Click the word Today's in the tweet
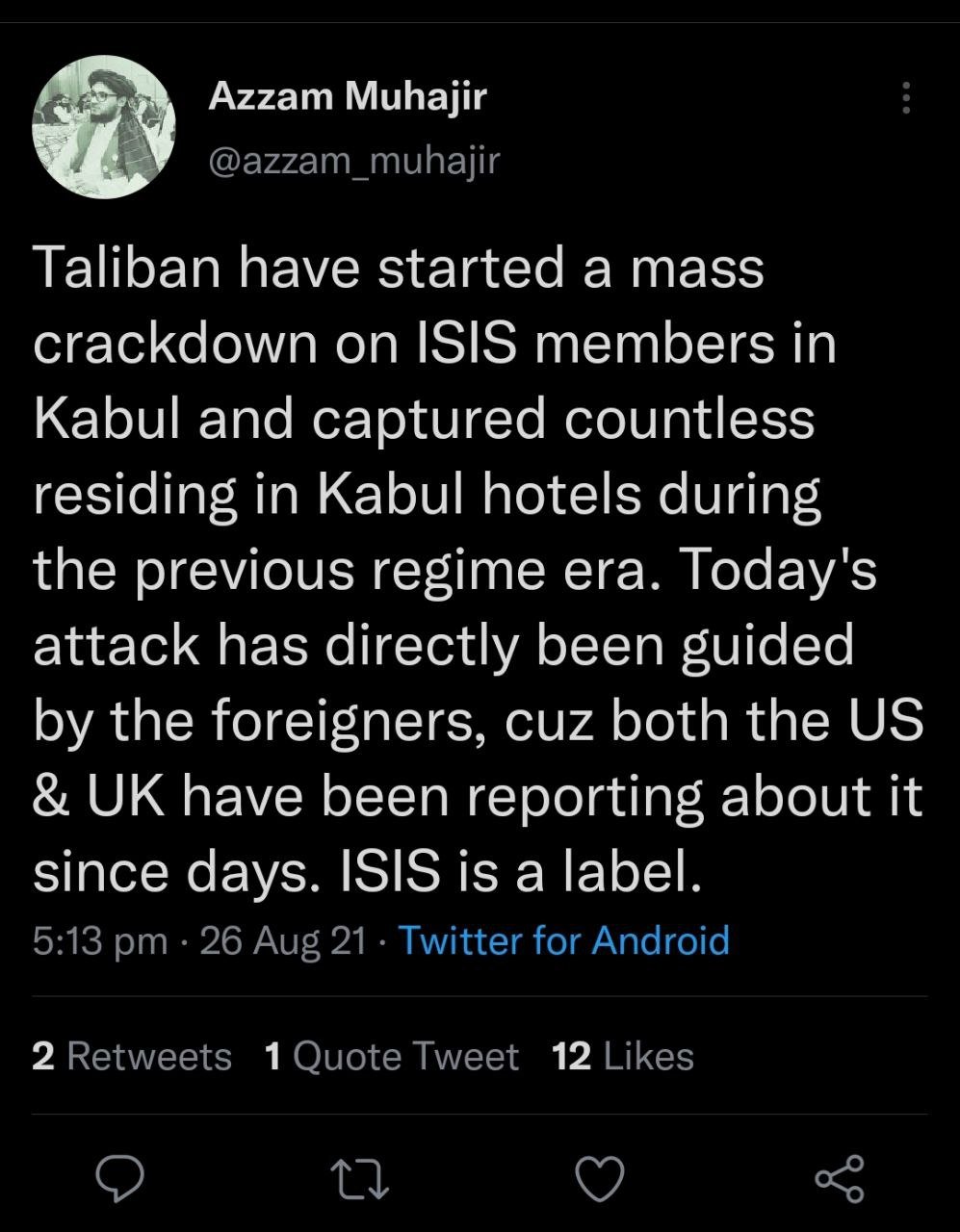This screenshot has width=960, height=1232. click(779, 571)
